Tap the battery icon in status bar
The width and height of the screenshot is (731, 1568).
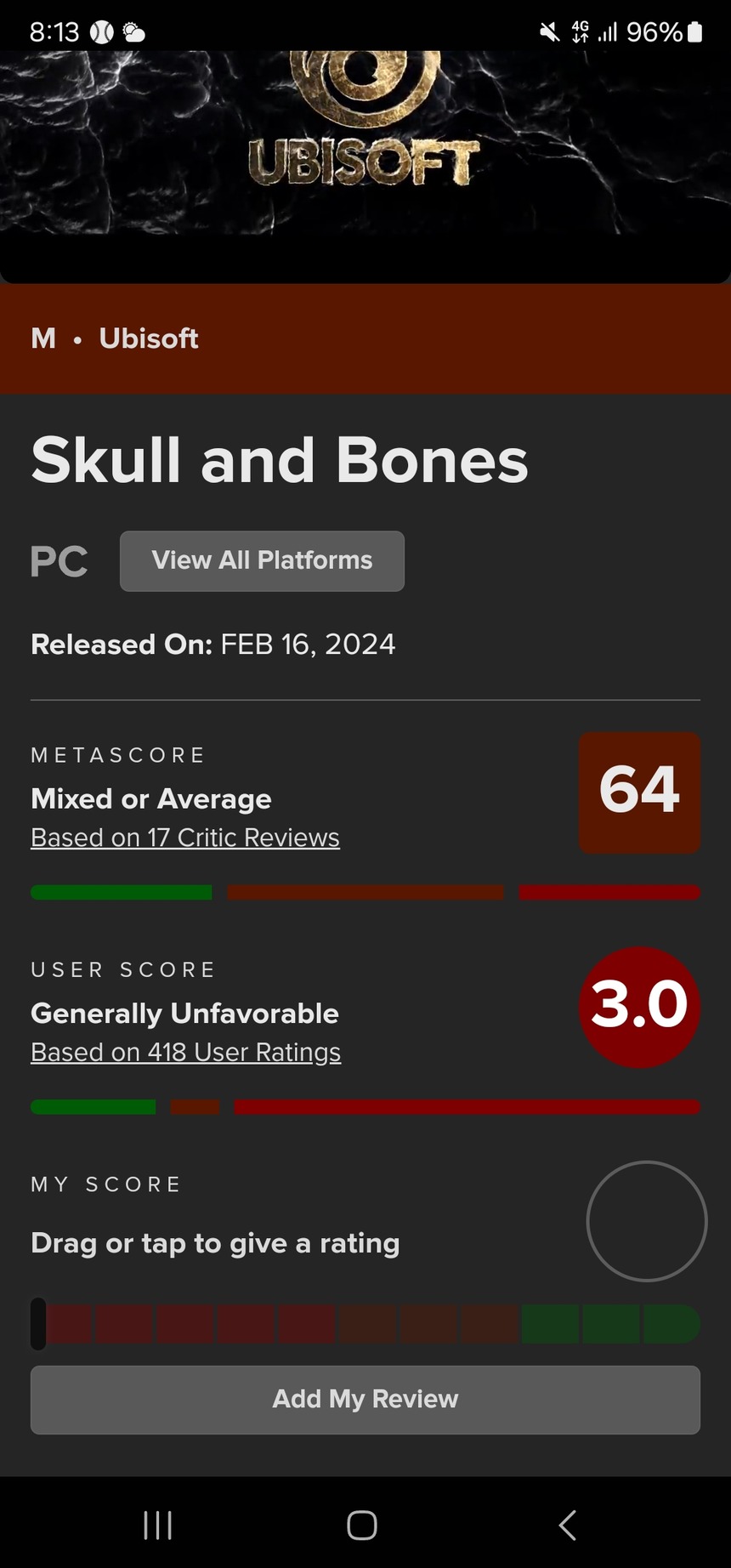(694, 32)
